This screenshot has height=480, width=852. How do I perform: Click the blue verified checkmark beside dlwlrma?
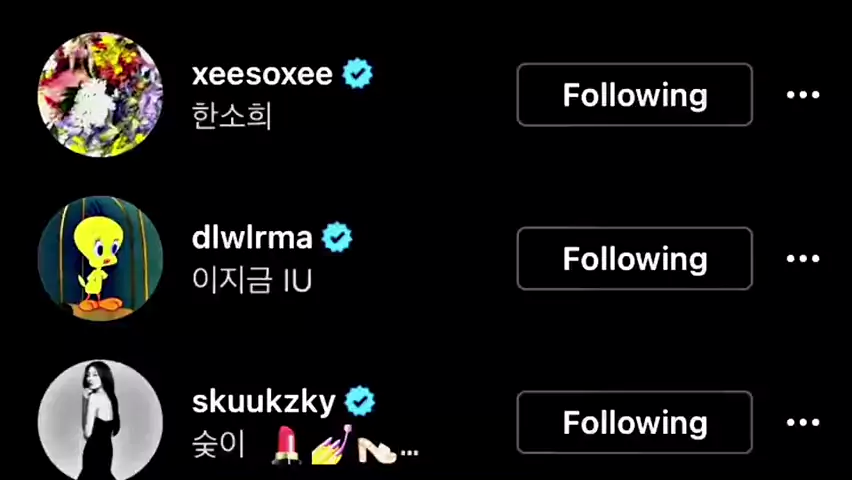coord(337,237)
